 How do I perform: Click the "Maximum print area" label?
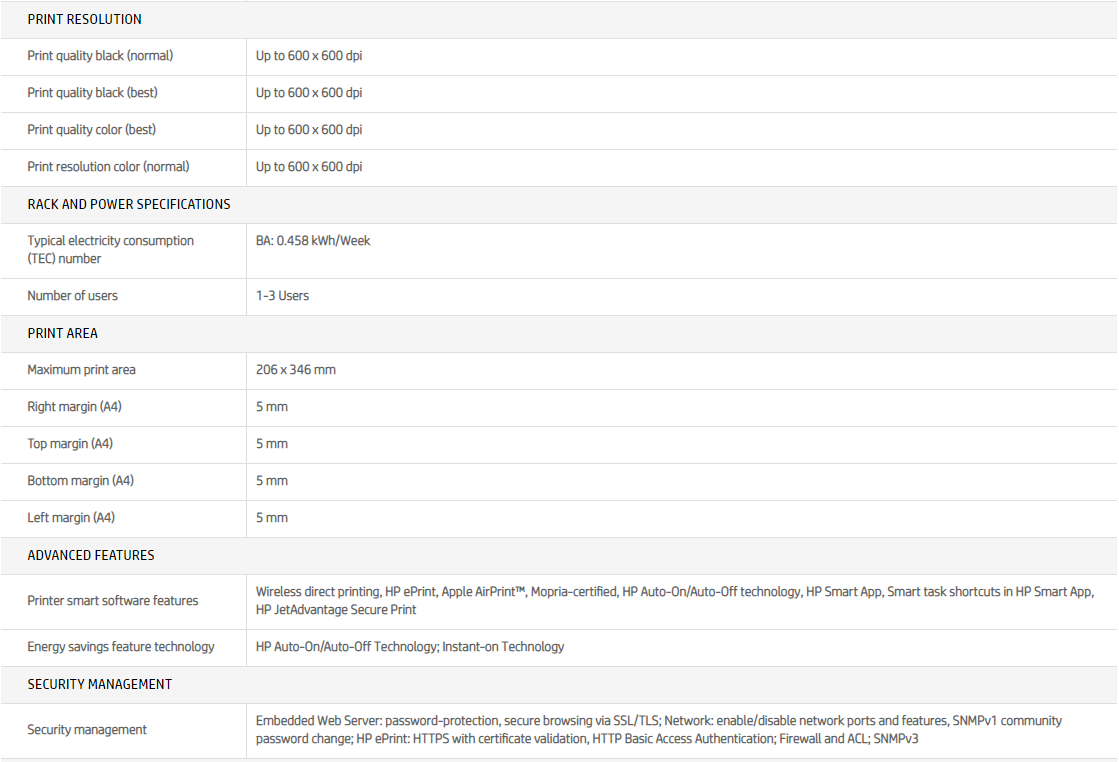[x=81, y=370]
